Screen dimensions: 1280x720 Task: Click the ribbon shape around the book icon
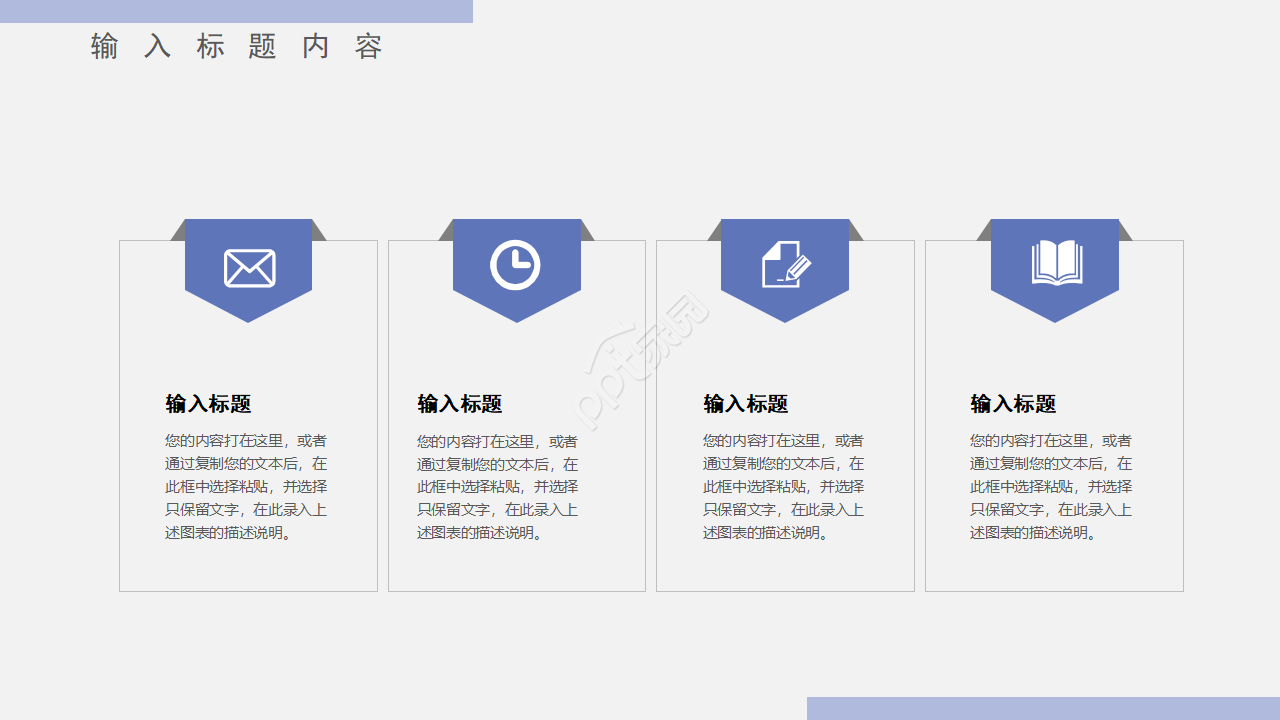click(x=1054, y=300)
